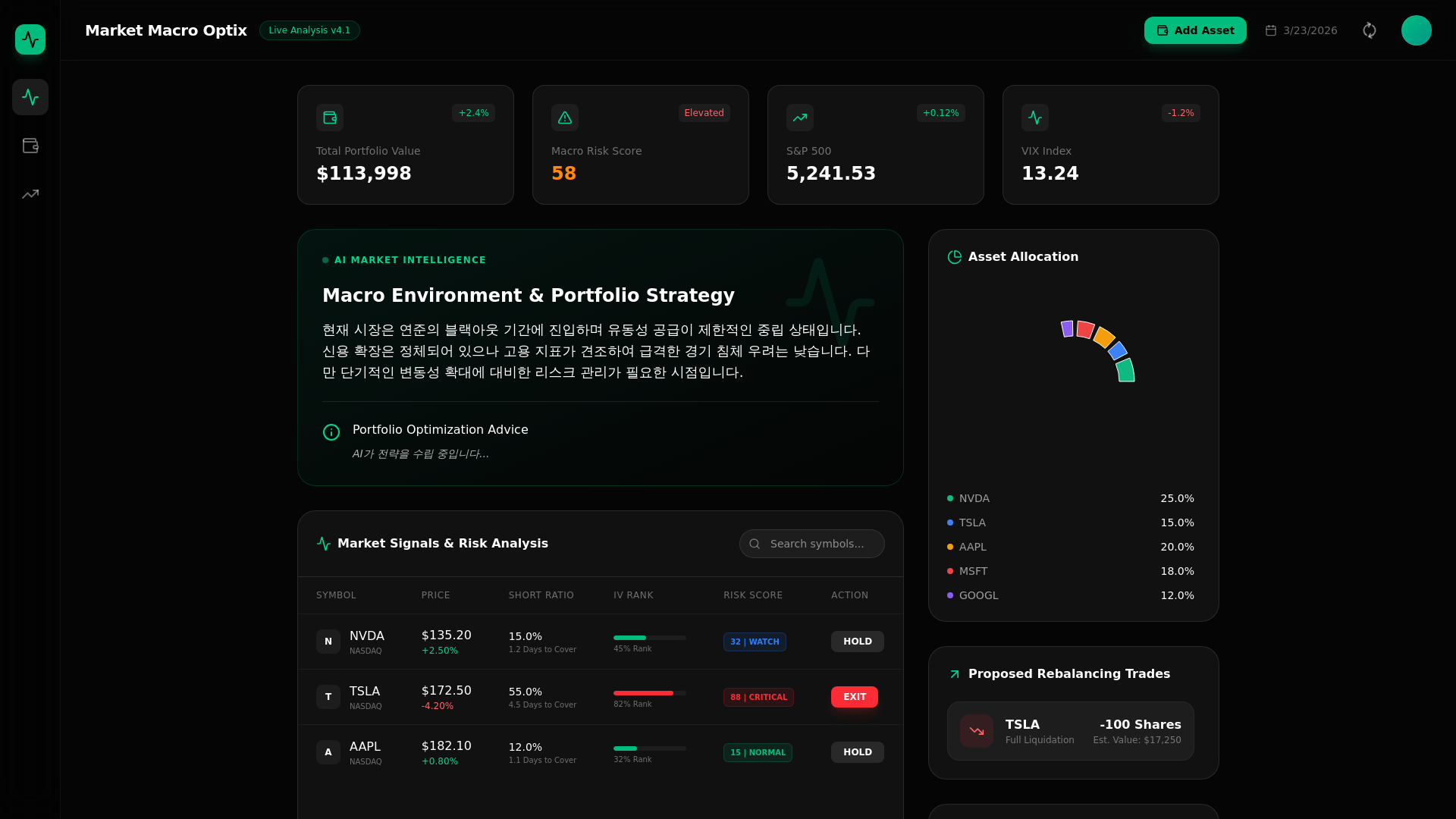Click arrow icon beside Proposed Rebalancing Trades
The width and height of the screenshot is (1456, 819).
[x=955, y=674]
